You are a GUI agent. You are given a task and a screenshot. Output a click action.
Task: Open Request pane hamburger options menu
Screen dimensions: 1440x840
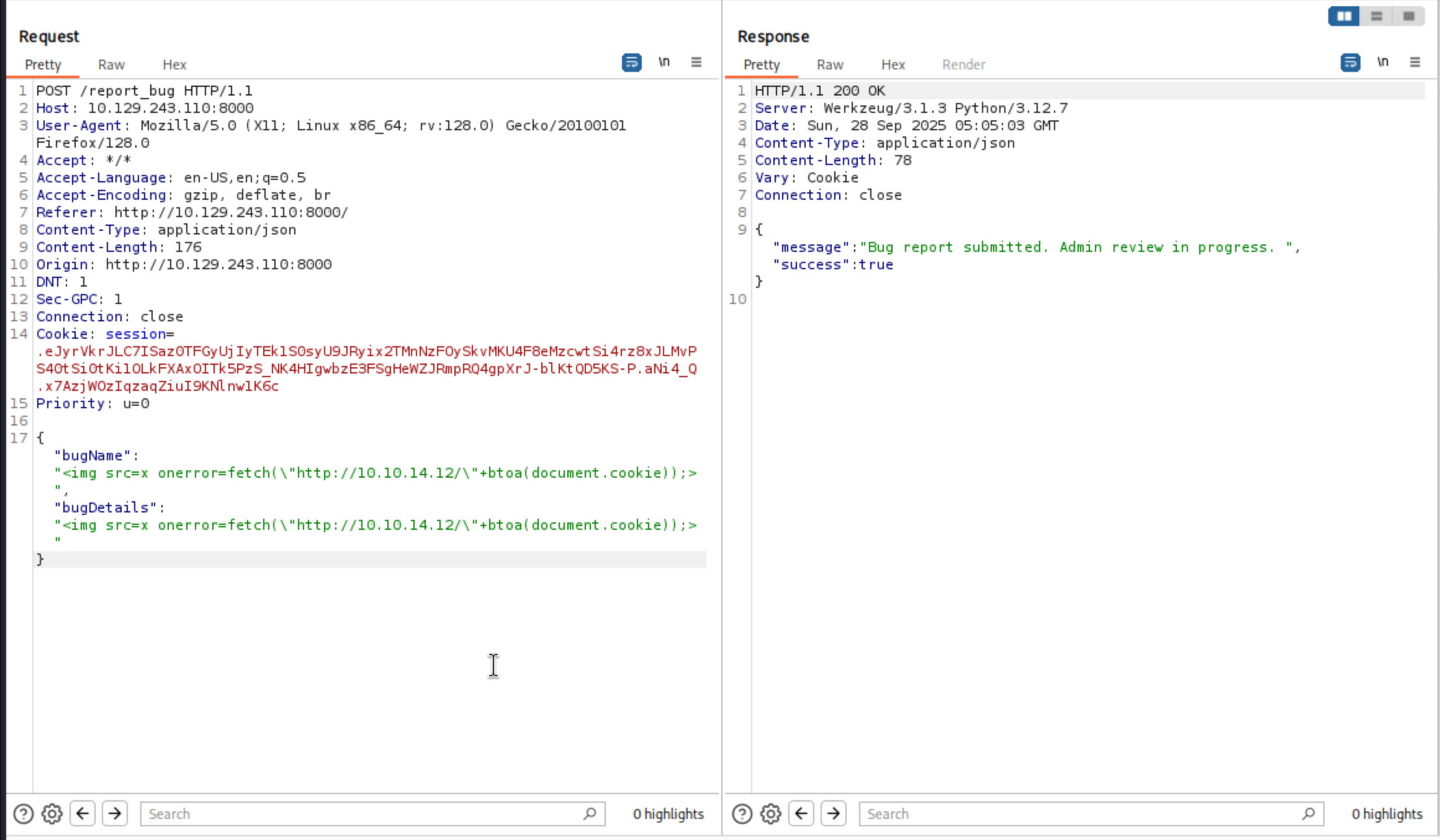tap(696, 62)
